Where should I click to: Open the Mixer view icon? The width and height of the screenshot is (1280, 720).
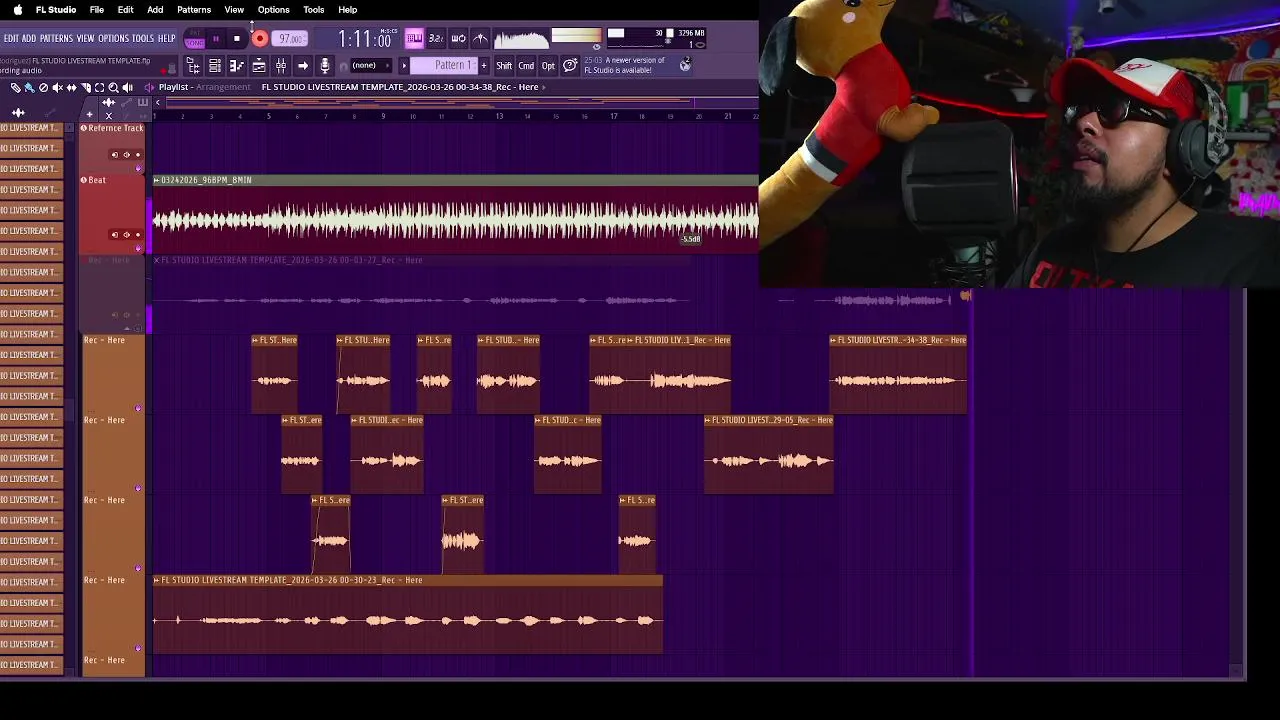pos(281,65)
